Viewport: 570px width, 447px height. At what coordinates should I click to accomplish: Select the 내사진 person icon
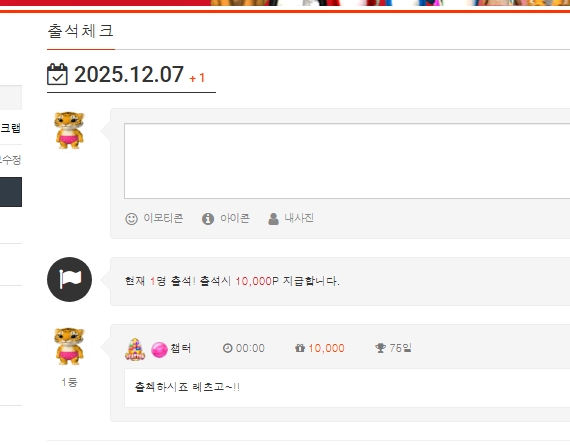point(273,219)
